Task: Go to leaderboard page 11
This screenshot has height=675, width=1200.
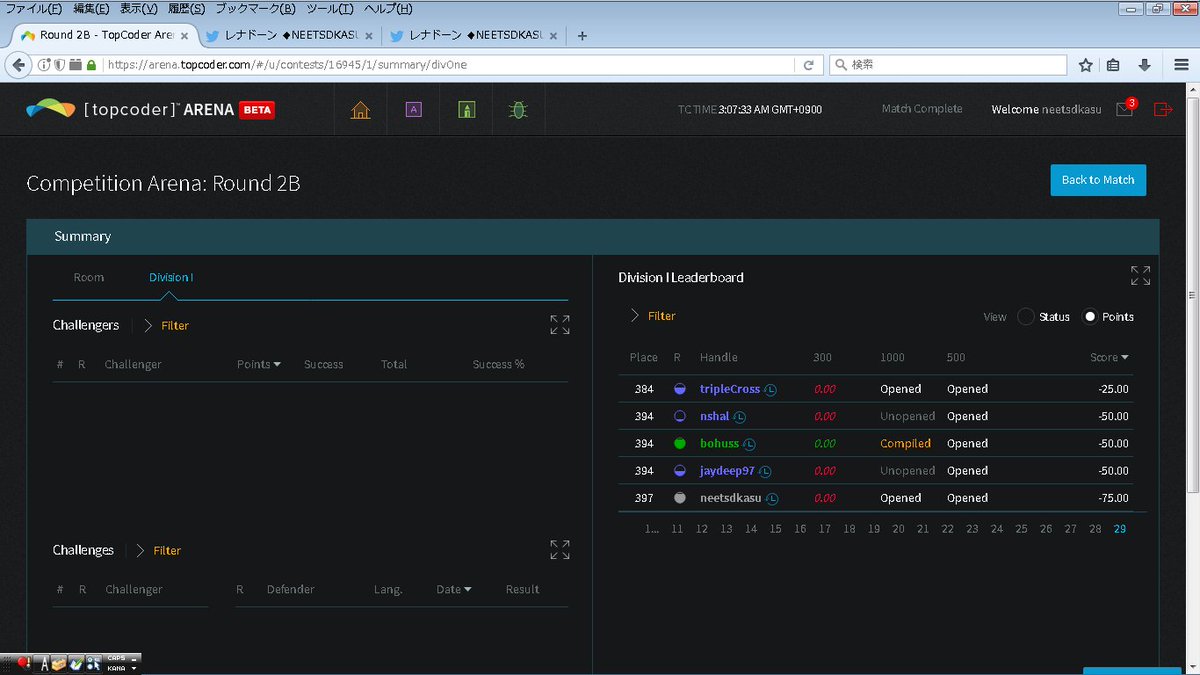Action: [677, 528]
